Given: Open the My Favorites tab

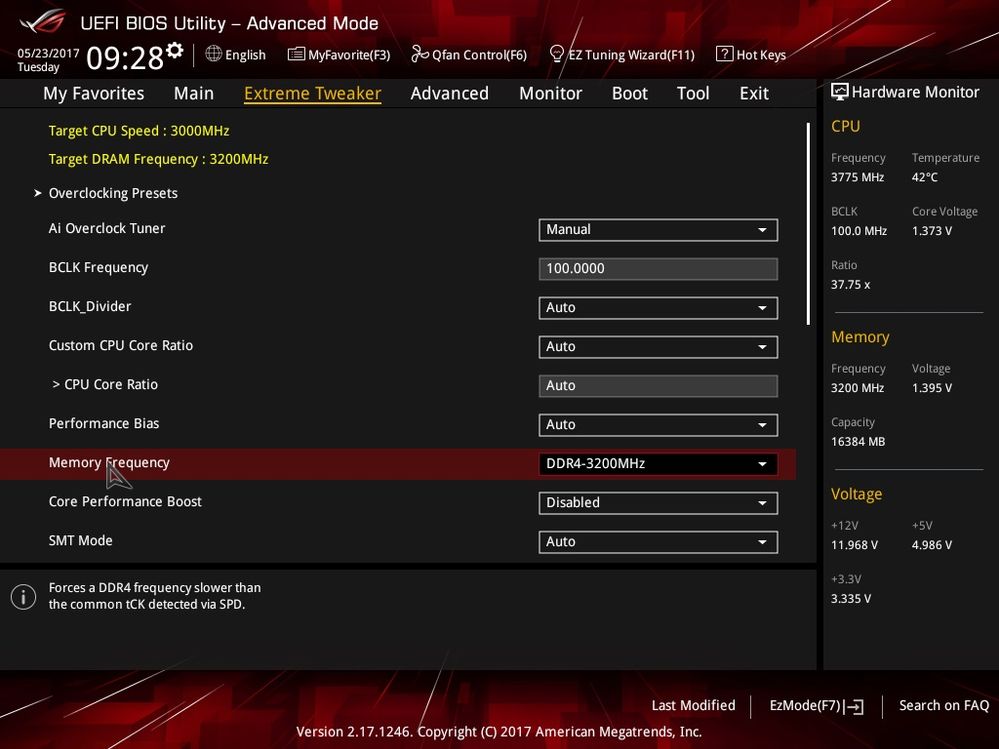Looking at the screenshot, I should 94,93.
